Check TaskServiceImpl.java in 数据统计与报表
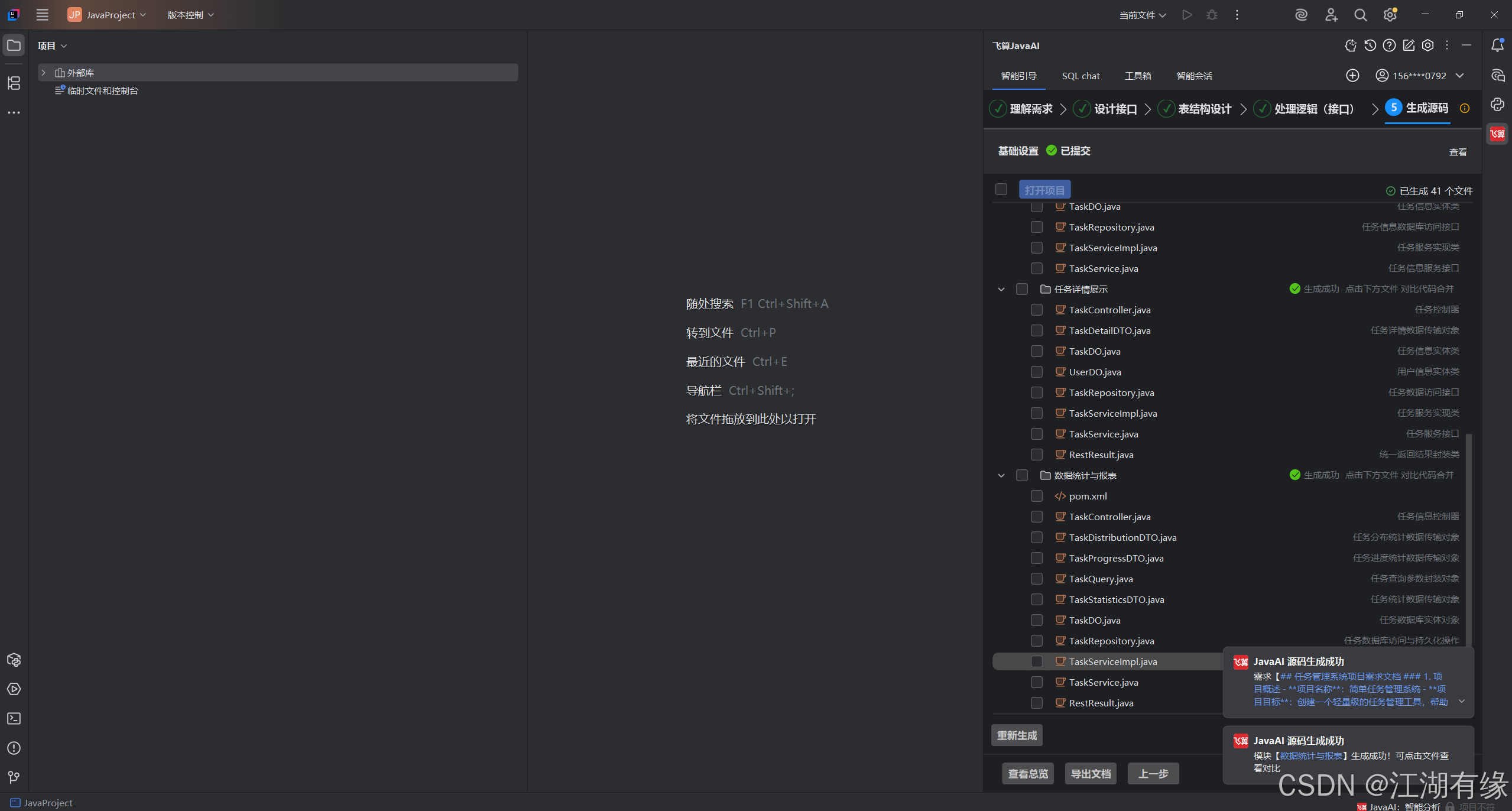The width and height of the screenshot is (1512, 811). [1037, 661]
